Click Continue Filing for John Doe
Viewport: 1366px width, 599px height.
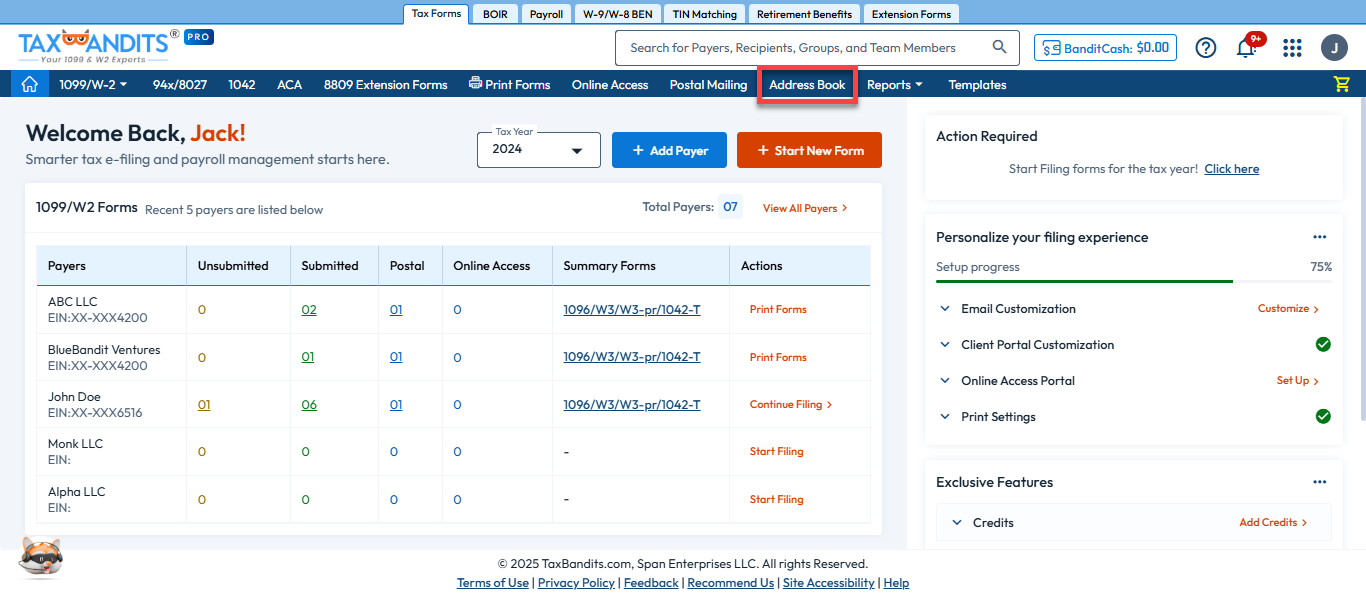pyautogui.click(x=791, y=404)
